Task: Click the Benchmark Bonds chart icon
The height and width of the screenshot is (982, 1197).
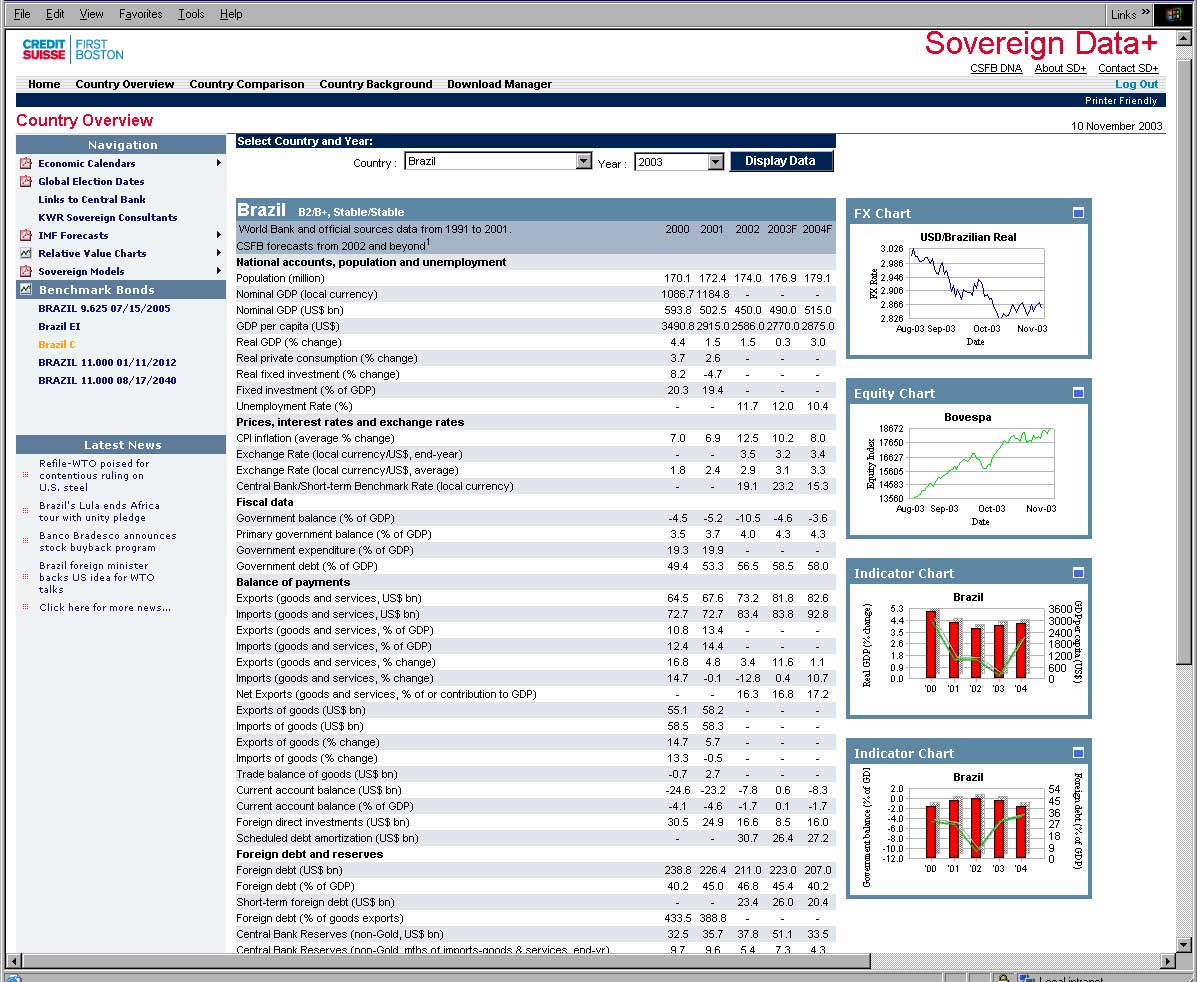Action: [26, 289]
